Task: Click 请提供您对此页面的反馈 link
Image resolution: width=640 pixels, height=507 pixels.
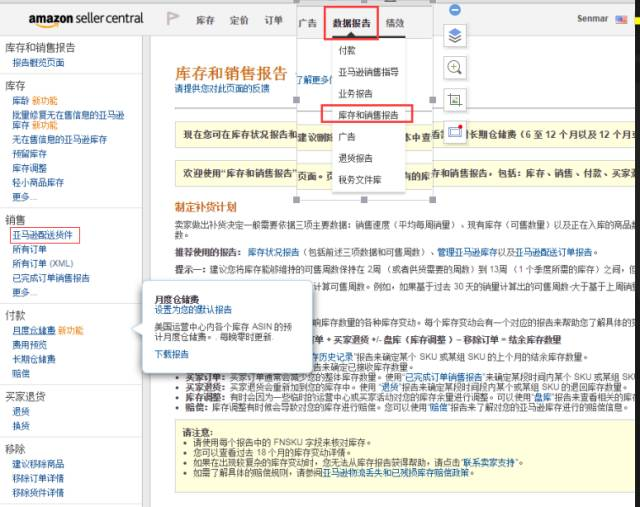Action: pyautogui.click(x=222, y=89)
